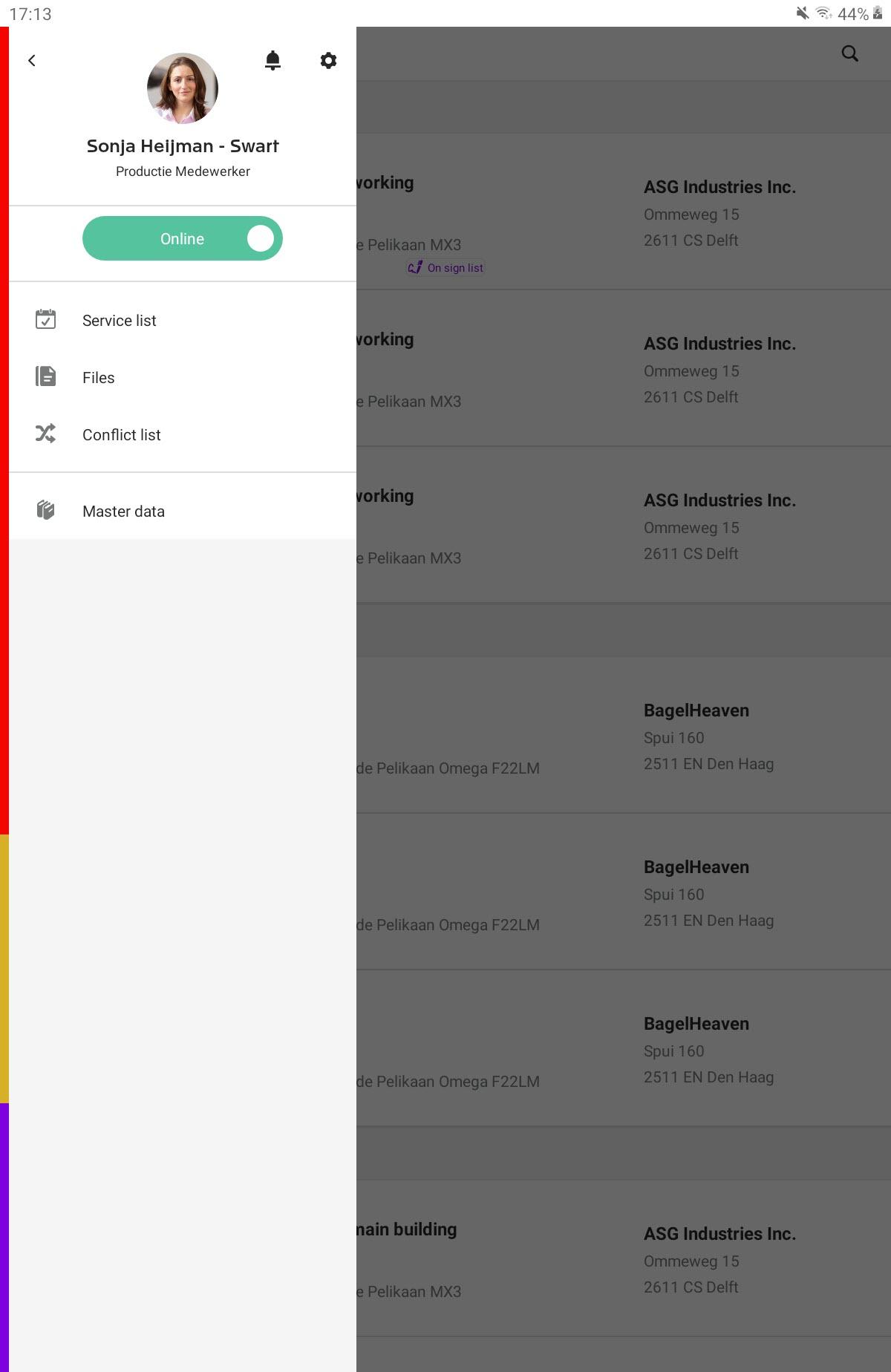
Task: Click the Conflict list shuffle icon
Action: [x=46, y=434]
